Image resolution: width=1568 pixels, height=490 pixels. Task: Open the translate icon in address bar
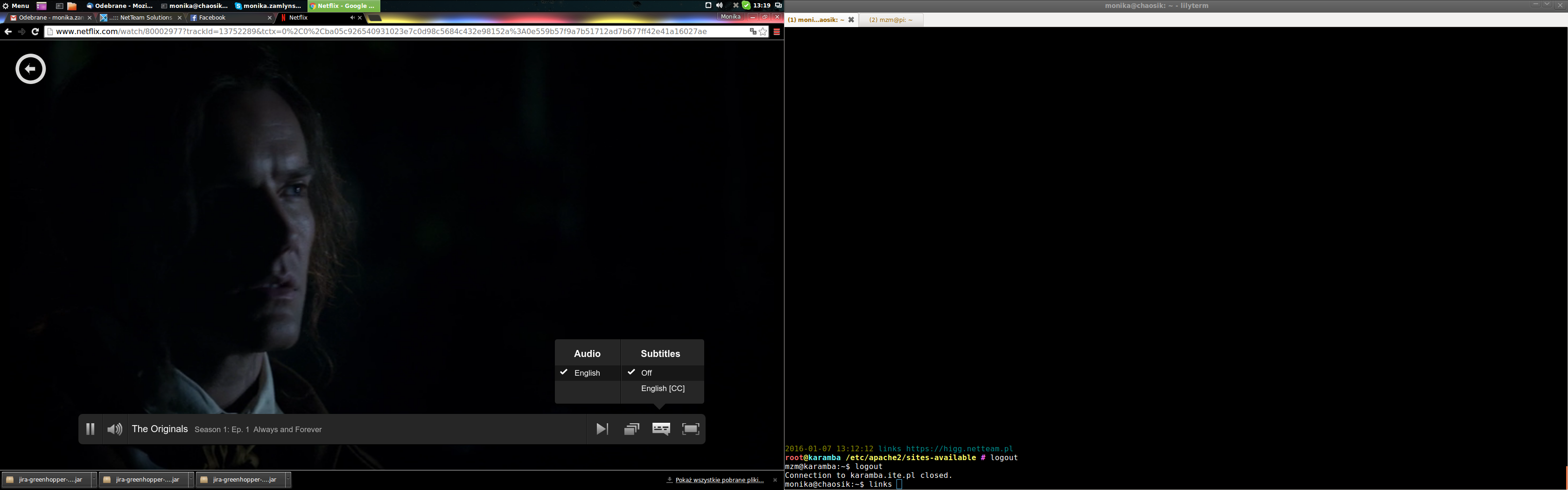[753, 32]
